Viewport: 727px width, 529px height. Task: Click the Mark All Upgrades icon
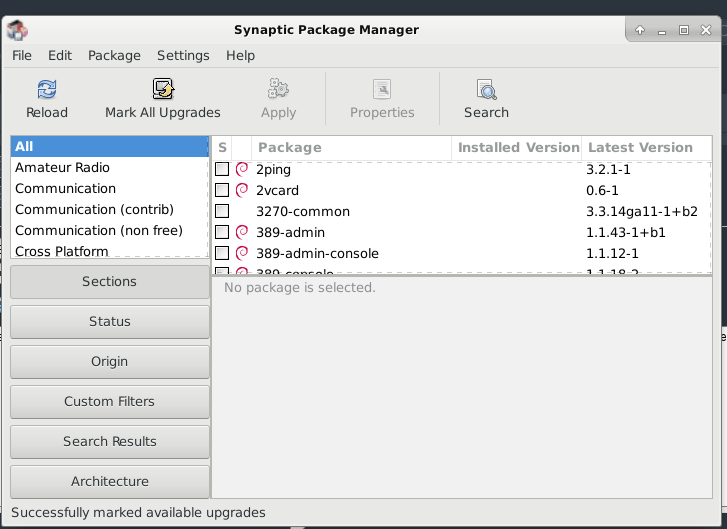pos(163,89)
